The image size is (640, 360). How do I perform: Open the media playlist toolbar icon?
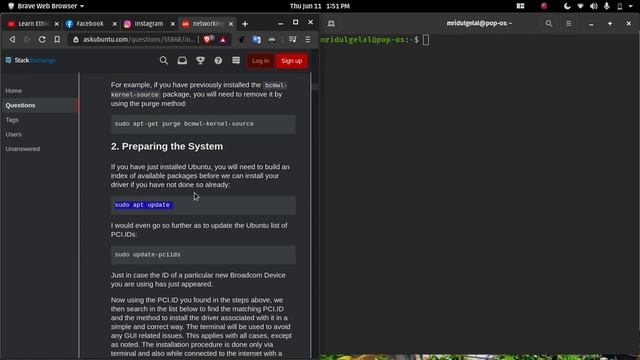pyautogui.click(x=293, y=40)
